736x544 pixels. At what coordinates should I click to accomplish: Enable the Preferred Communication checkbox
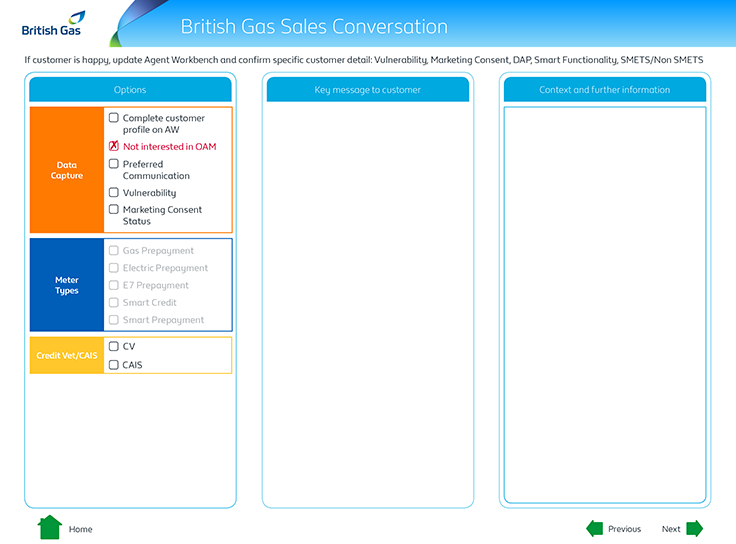pyautogui.click(x=114, y=164)
